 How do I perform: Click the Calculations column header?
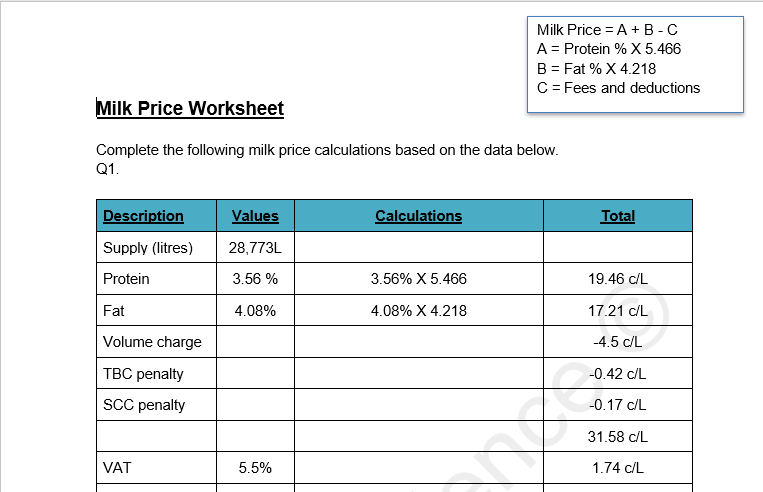coord(418,216)
